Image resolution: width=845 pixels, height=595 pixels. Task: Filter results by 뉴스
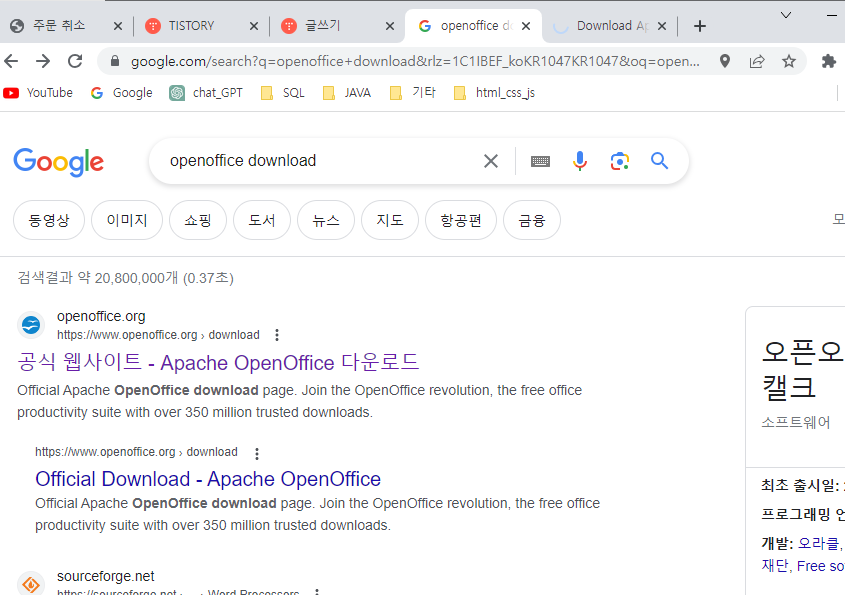click(x=326, y=220)
